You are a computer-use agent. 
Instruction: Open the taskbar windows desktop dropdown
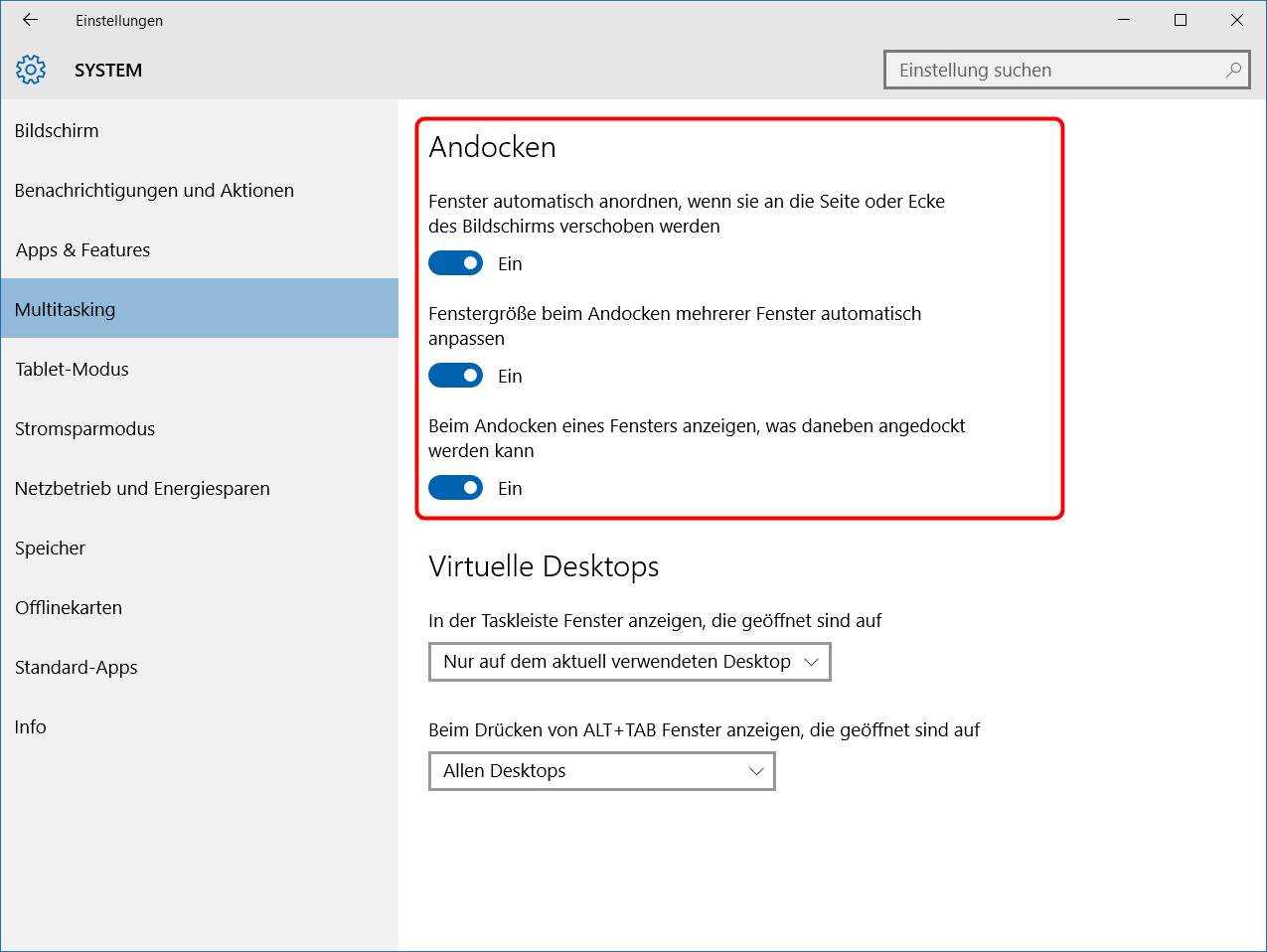[x=629, y=662]
